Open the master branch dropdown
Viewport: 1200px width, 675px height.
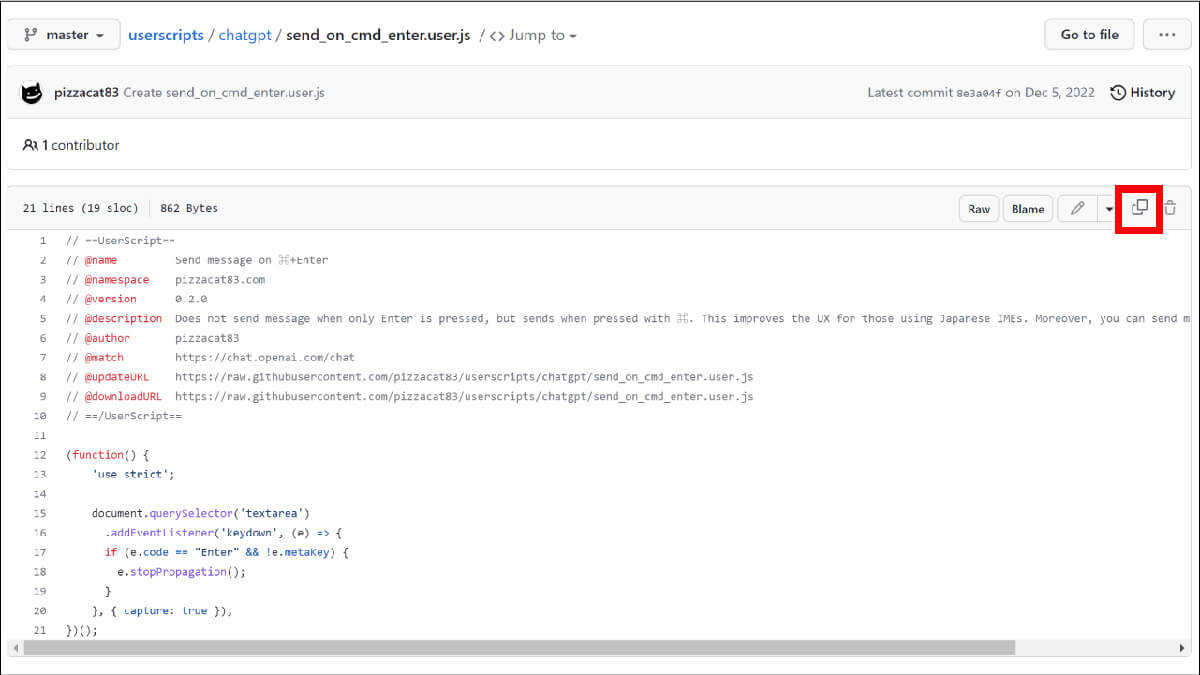(x=64, y=35)
